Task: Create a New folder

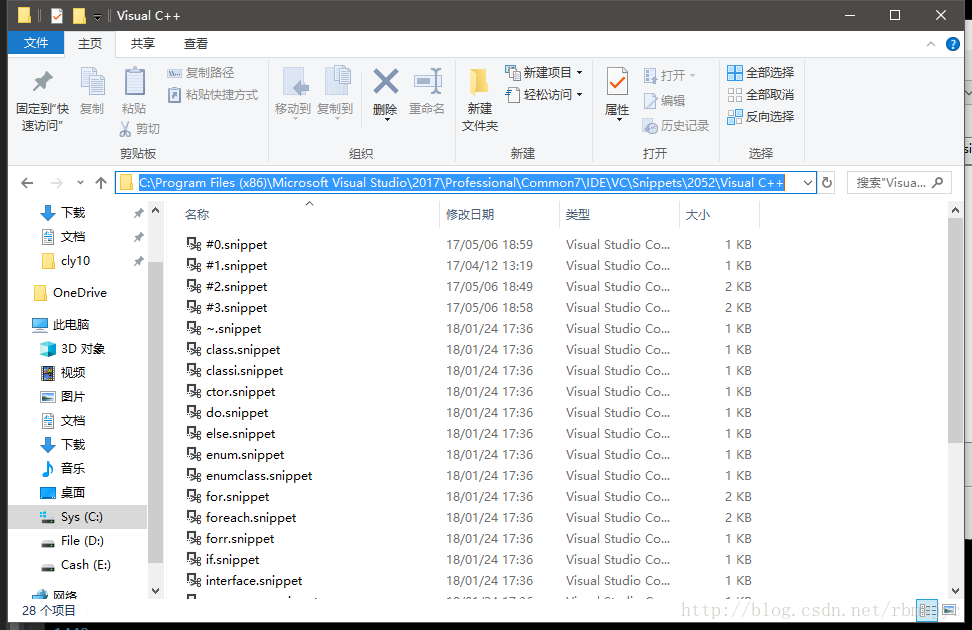Action: (x=480, y=99)
